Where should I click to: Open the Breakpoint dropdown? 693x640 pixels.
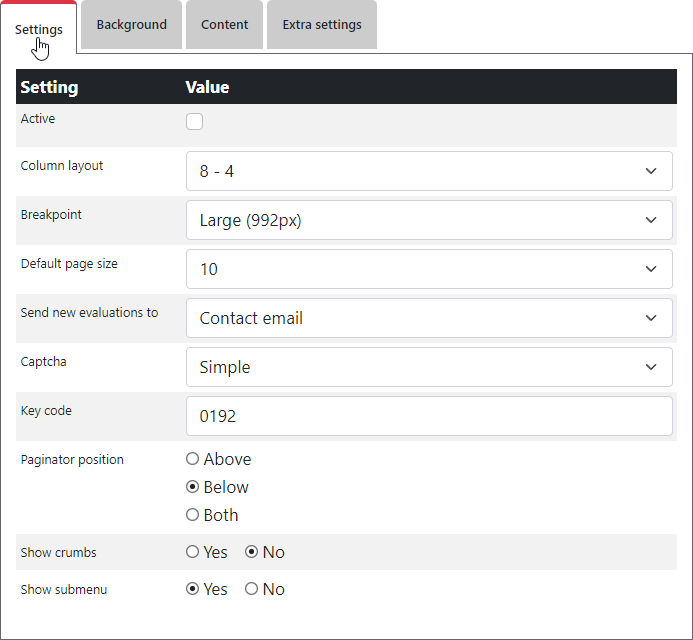click(429, 220)
